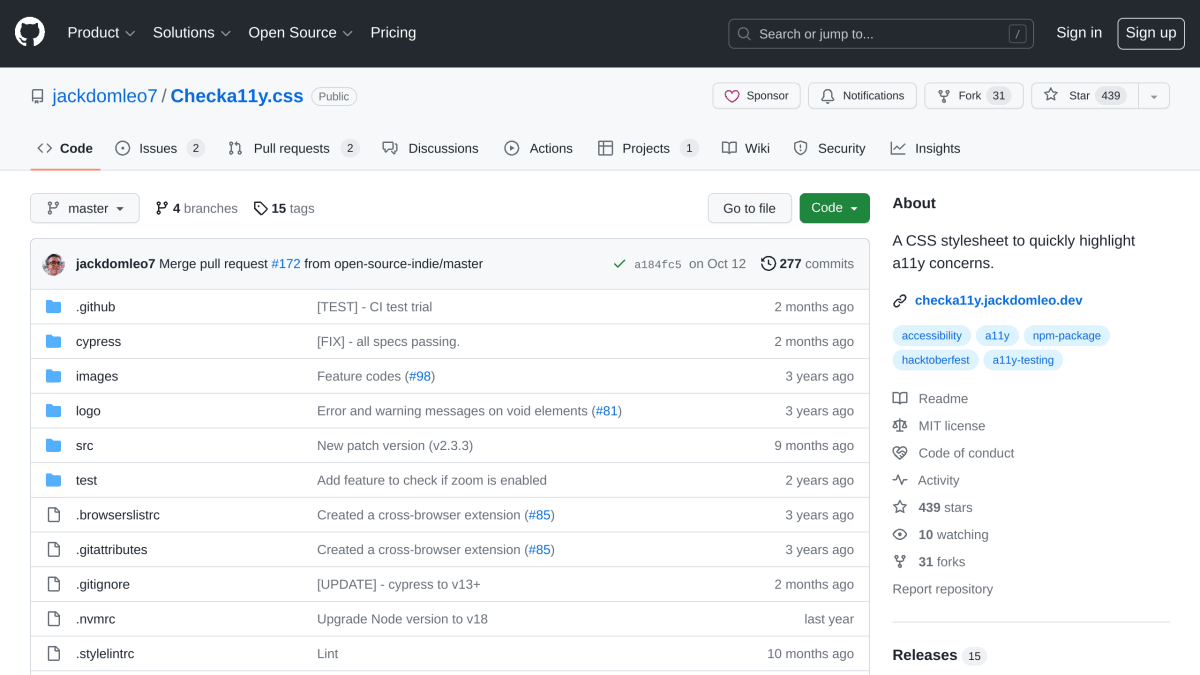Open the Product dropdown menu
Screen dimensions: 1200x675
tap(101, 33)
